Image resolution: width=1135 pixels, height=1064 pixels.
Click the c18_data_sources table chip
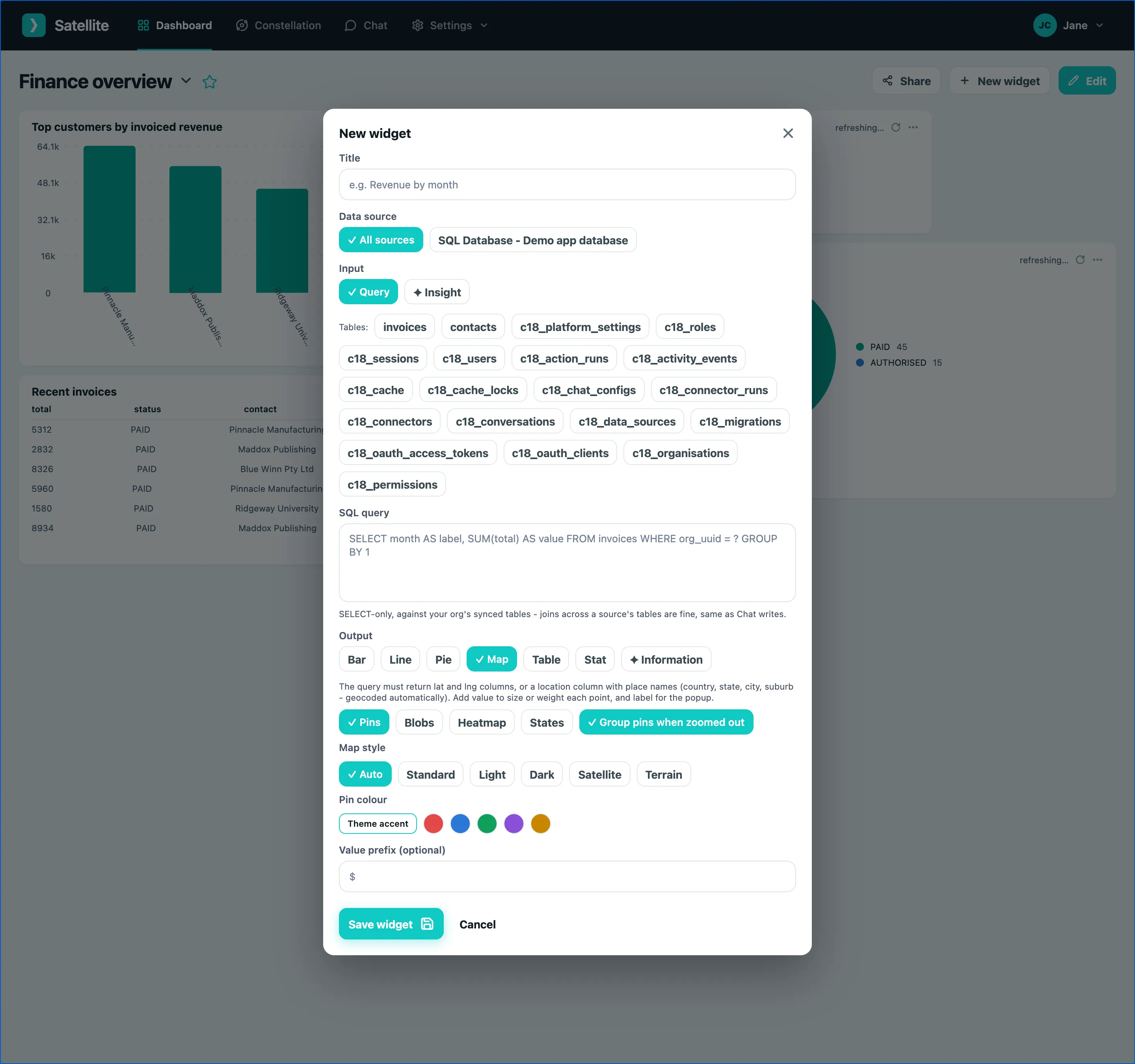[x=627, y=421]
